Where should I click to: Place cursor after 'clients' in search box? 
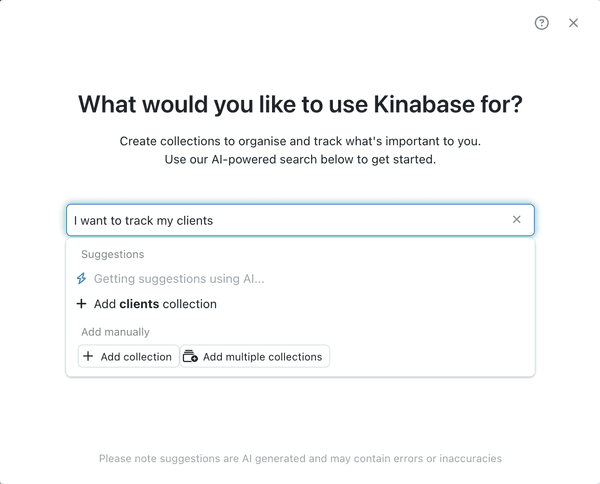(x=214, y=220)
